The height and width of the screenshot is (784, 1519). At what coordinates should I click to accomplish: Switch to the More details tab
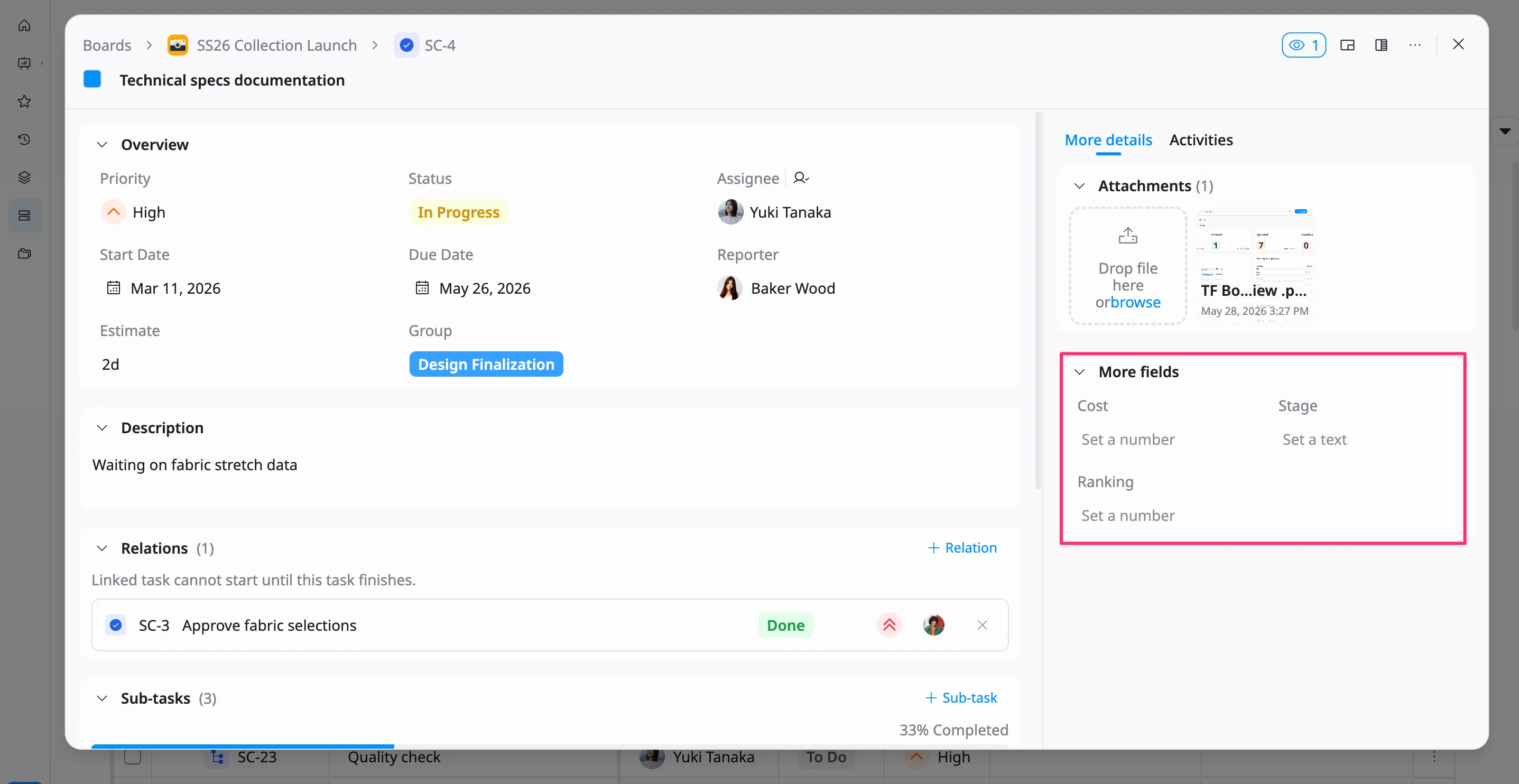[1108, 139]
